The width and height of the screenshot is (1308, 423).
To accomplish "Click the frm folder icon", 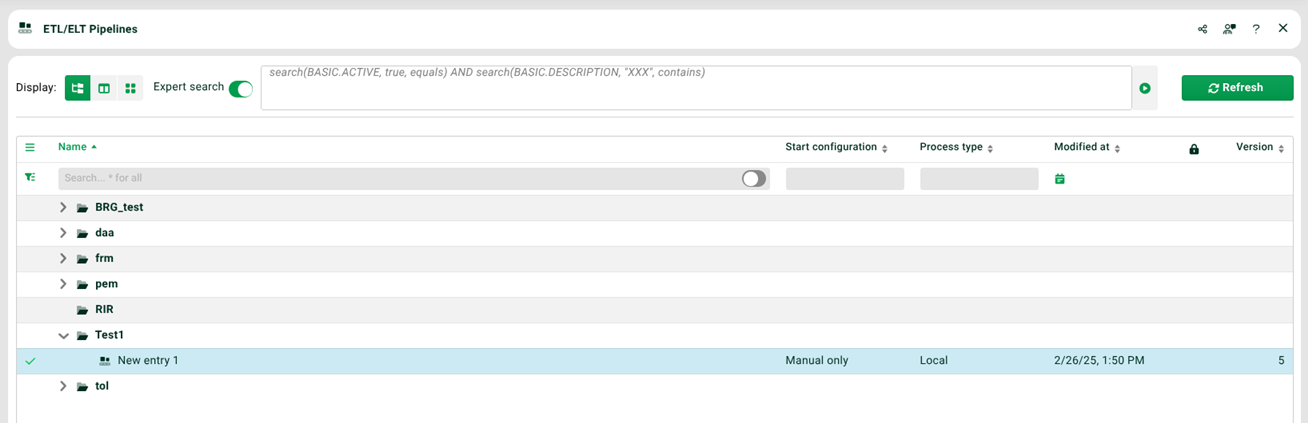I will tap(83, 259).
